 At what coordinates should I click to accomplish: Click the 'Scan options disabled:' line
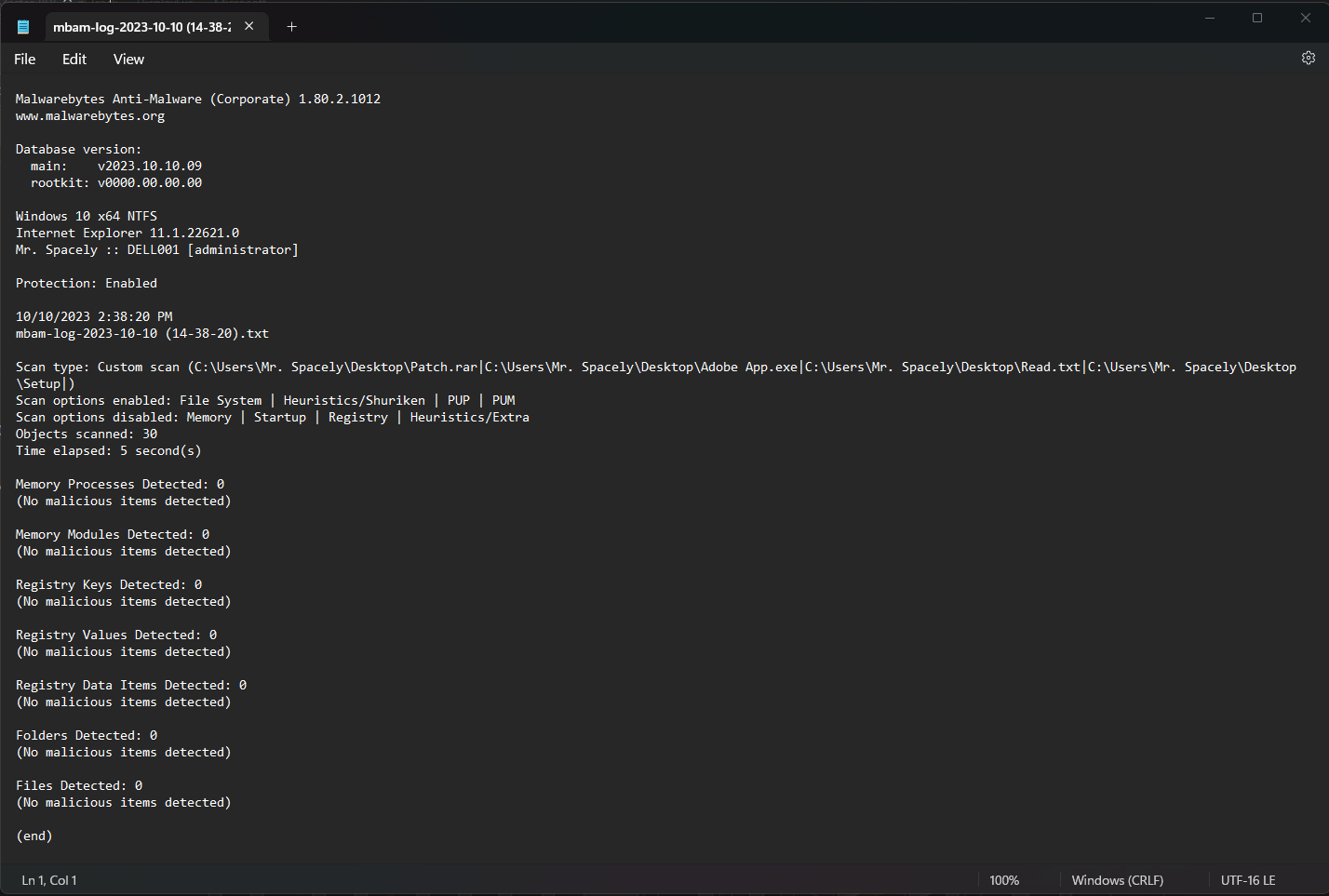(x=273, y=417)
